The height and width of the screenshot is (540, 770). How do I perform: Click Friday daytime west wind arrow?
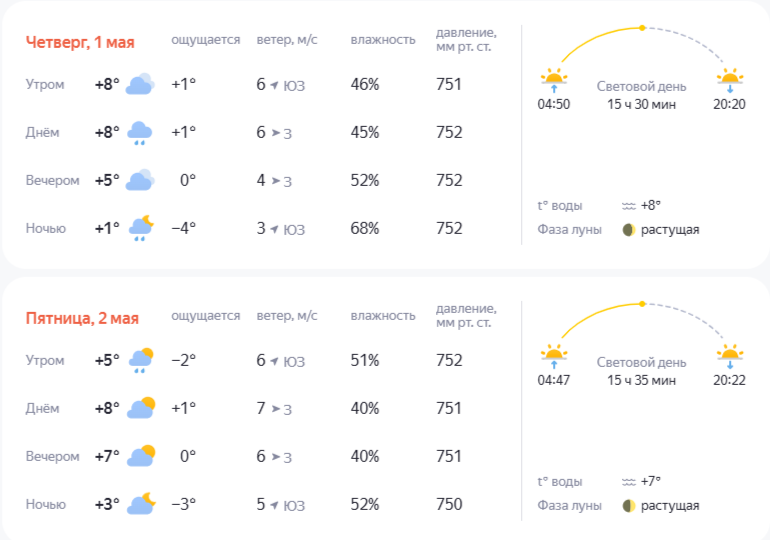(273, 409)
